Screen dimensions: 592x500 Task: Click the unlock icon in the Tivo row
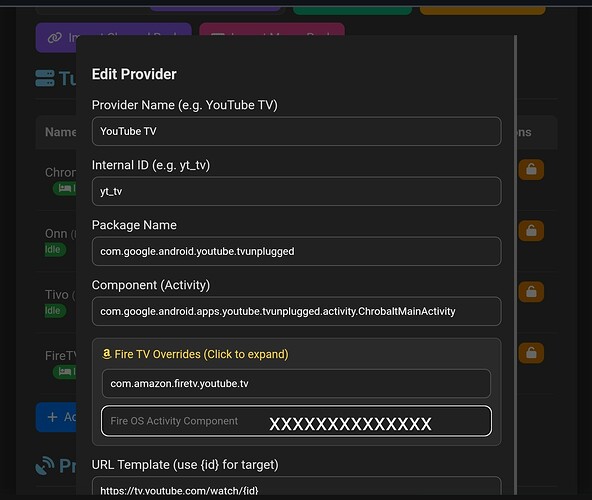(x=531, y=292)
